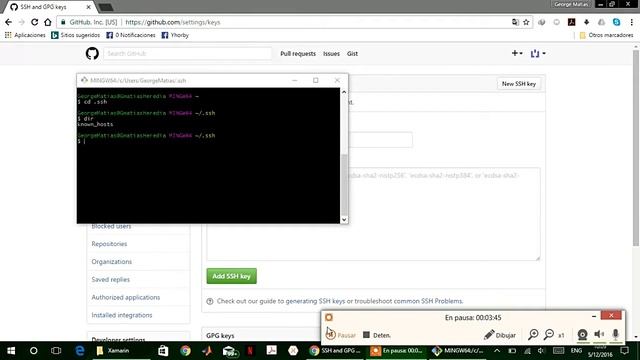This screenshot has width=640, height=360.
Task: Focus the Search GitHub field
Action: point(187,53)
